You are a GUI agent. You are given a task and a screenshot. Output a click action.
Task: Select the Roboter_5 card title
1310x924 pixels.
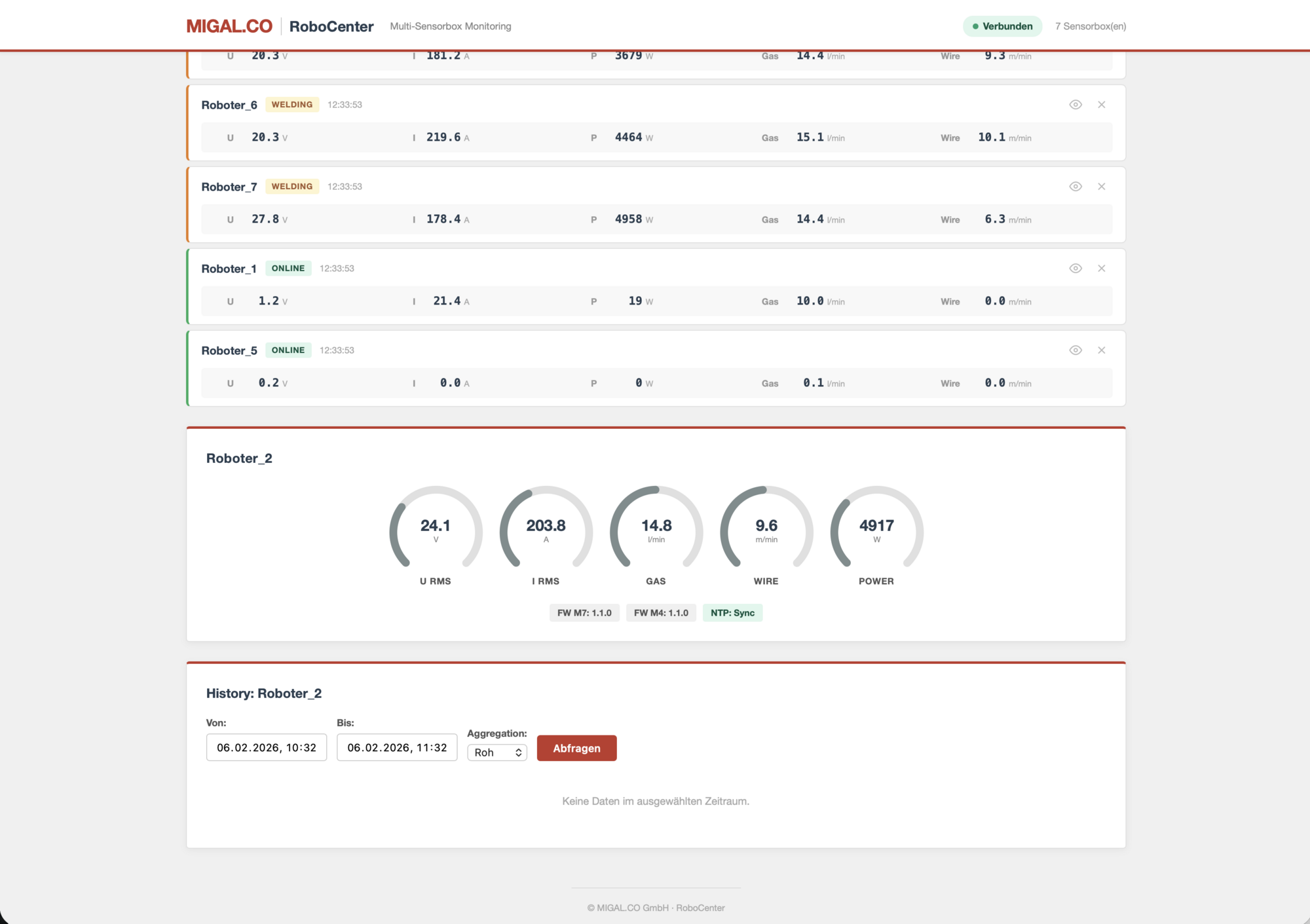[229, 350]
